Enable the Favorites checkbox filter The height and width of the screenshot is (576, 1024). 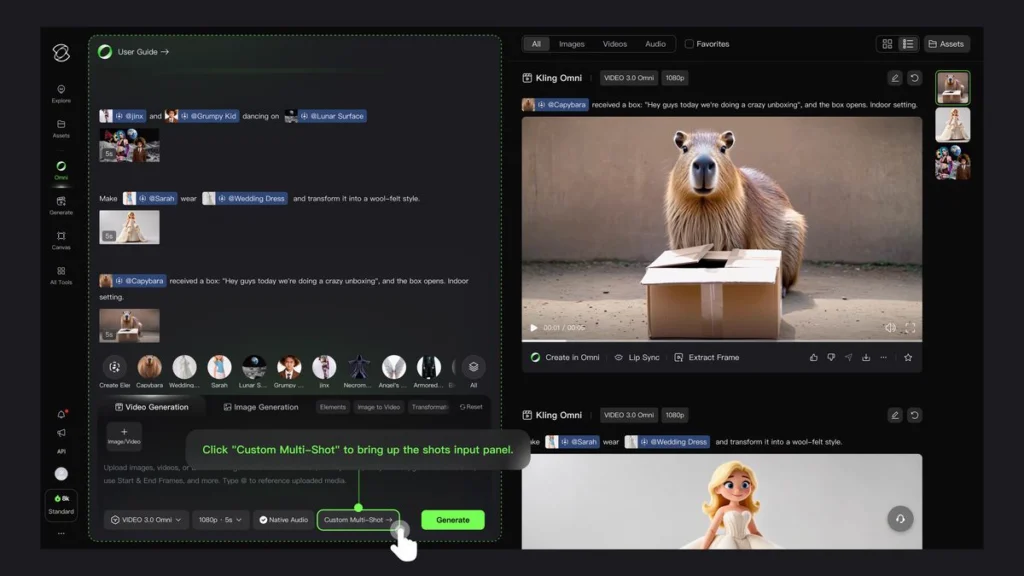click(x=689, y=44)
